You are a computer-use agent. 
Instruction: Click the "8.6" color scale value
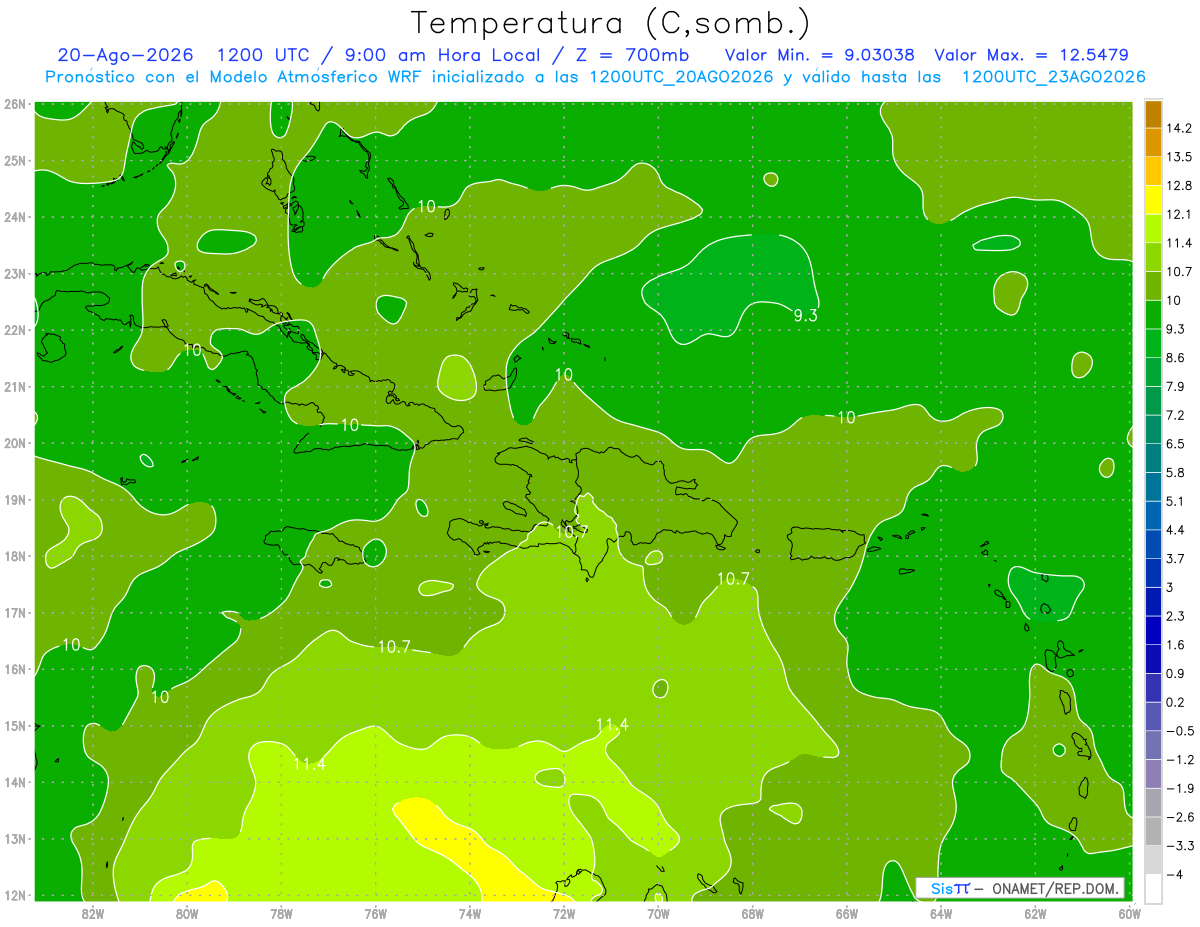pyautogui.click(x=1175, y=357)
